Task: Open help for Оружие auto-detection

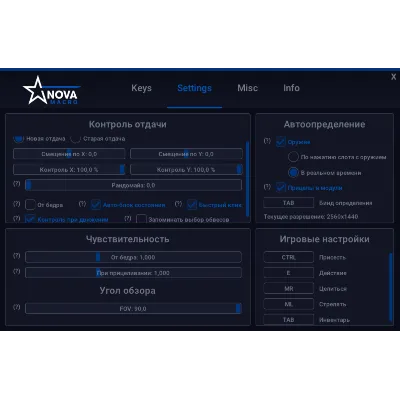Action: (x=267, y=141)
